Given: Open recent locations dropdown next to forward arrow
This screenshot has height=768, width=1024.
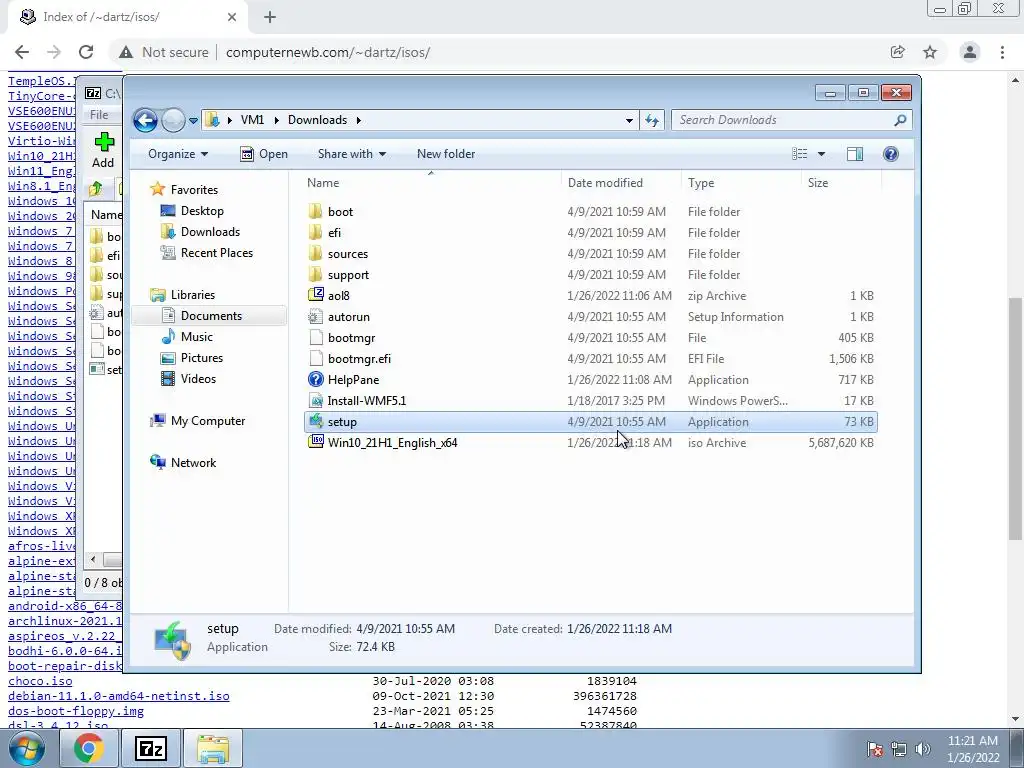Looking at the screenshot, I should [193, 121].
